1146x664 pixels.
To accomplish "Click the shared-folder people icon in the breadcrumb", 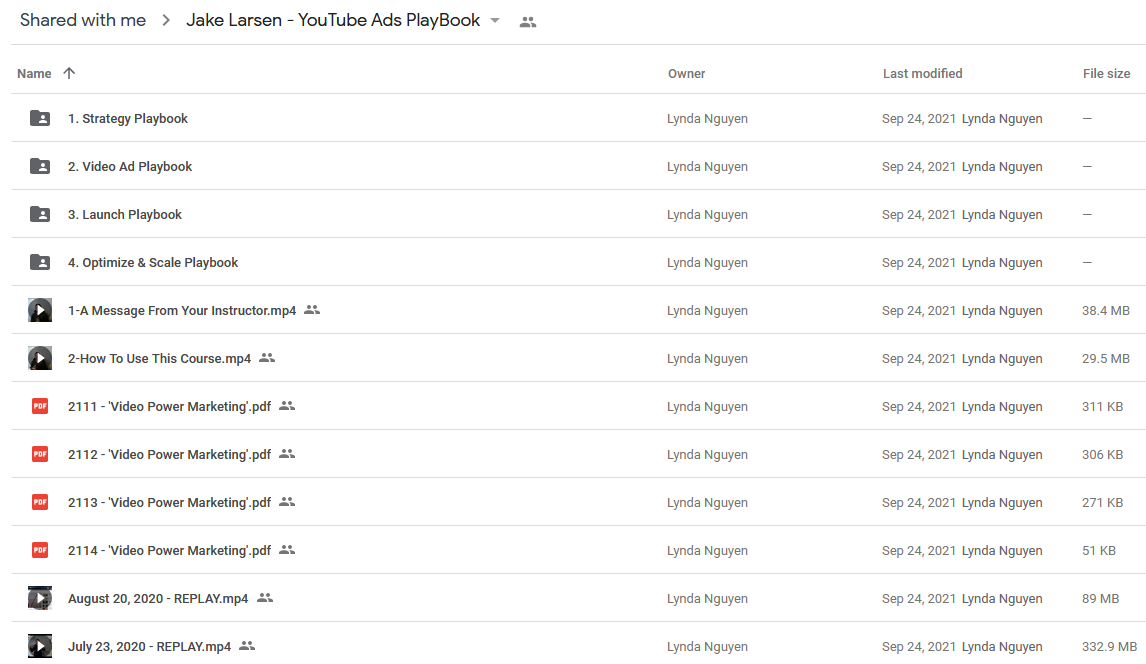I will [528, 22].
